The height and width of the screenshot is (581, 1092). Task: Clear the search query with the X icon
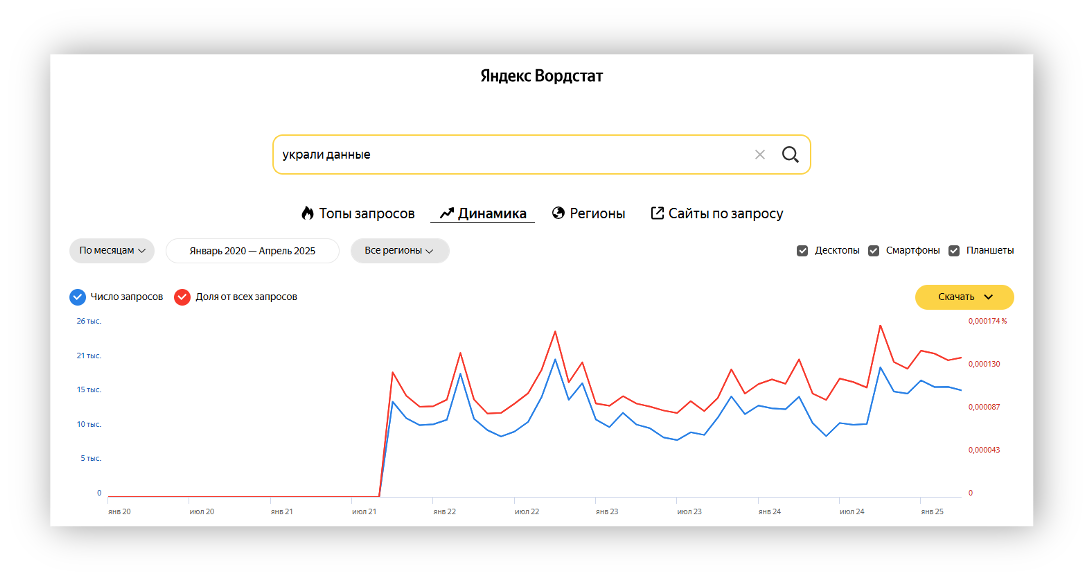(760, 155)
